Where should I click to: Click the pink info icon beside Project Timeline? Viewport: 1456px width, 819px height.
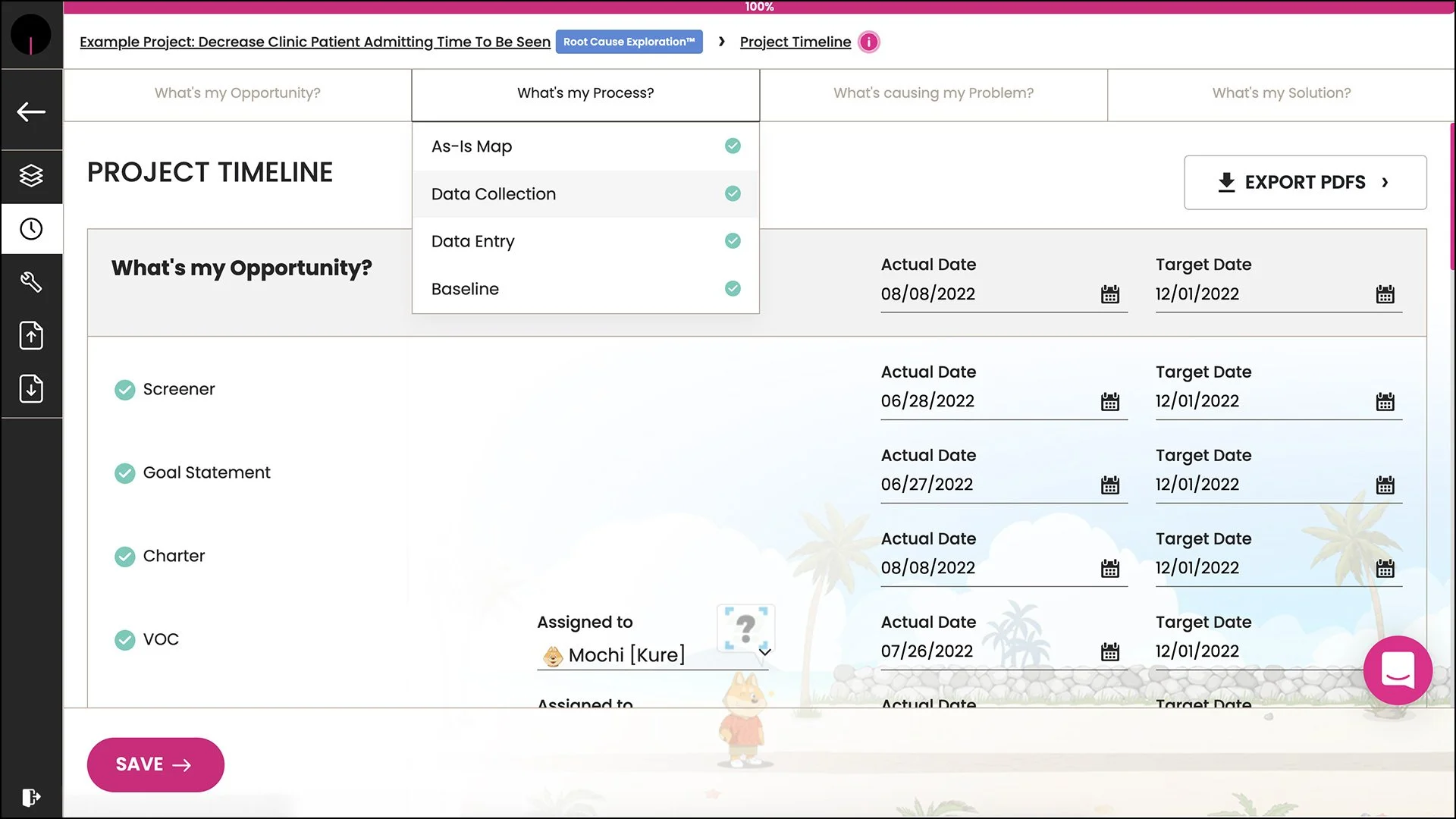[869, 42]
